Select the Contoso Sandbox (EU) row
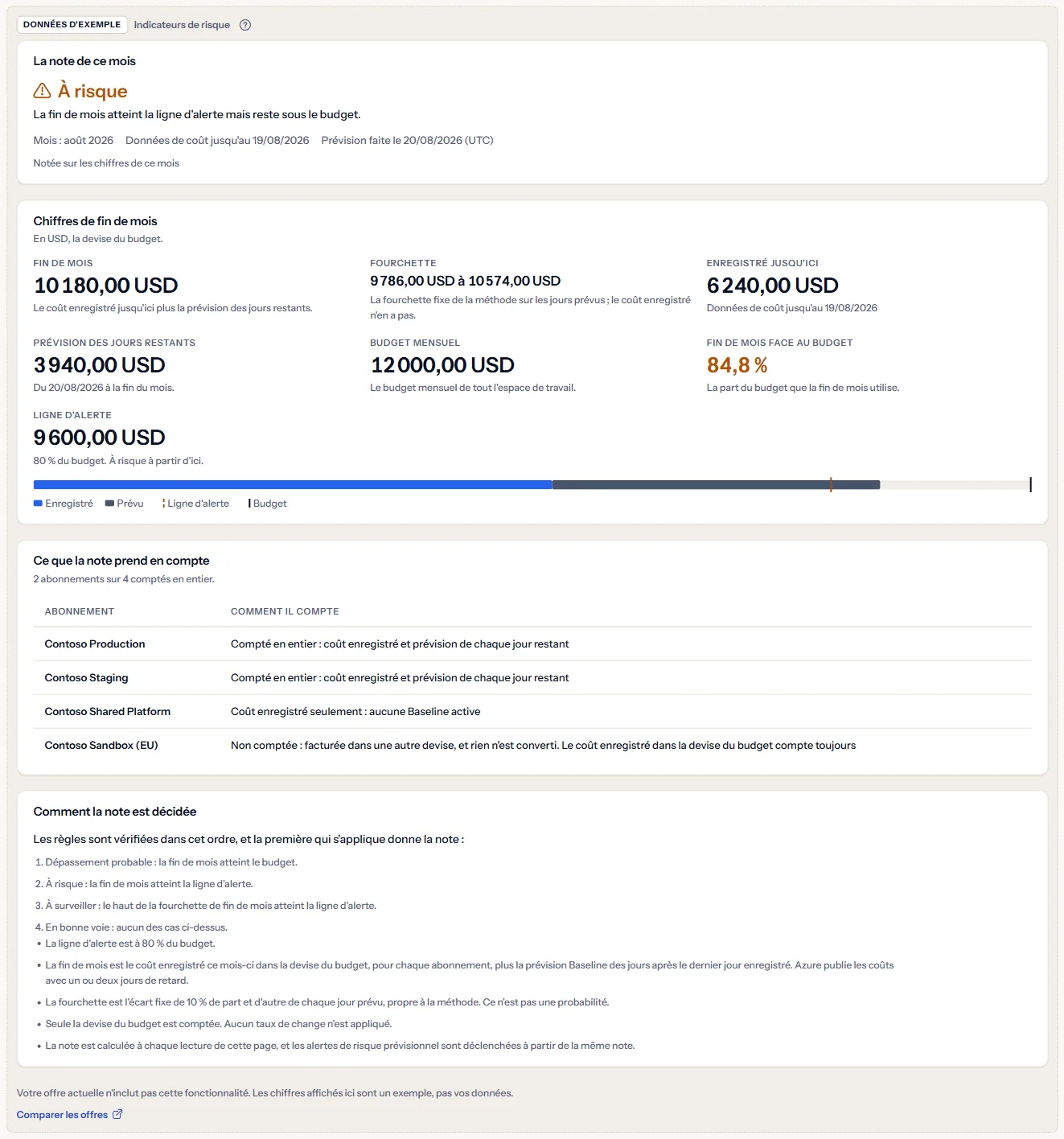 click(532, 746)
